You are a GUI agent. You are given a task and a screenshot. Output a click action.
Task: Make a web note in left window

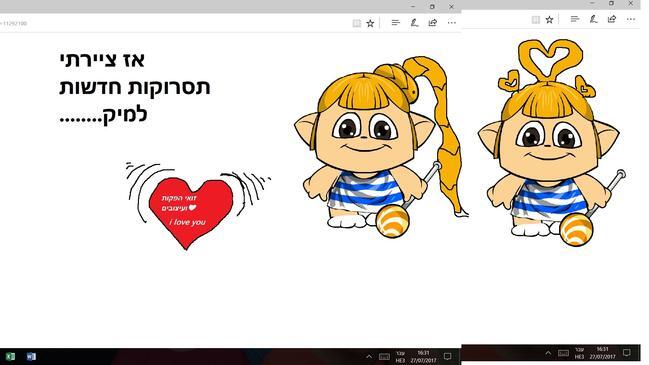tap(414, 23)
